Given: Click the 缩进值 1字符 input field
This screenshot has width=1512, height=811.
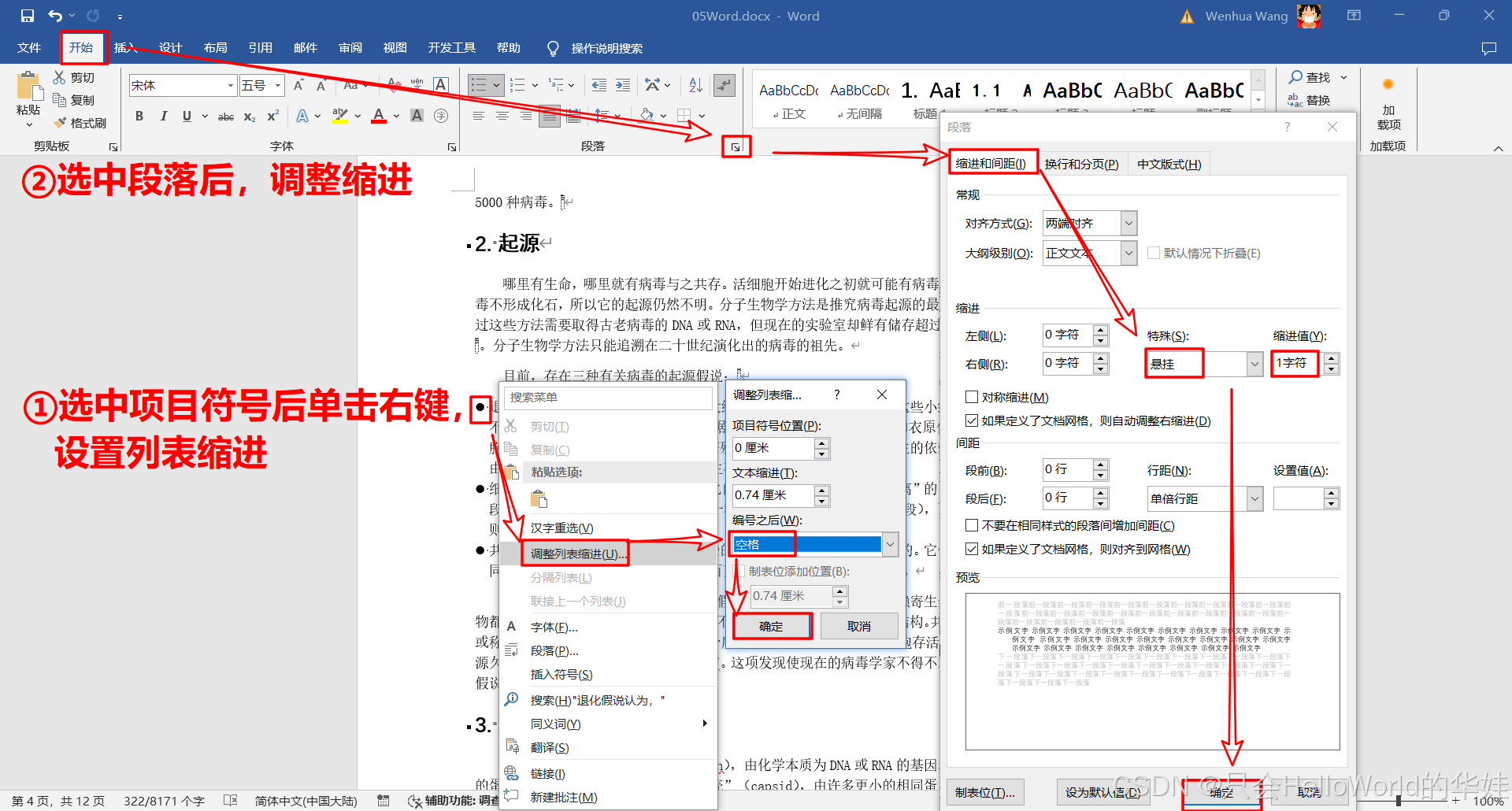Looking at the screenshot, I should (1296, 363).
